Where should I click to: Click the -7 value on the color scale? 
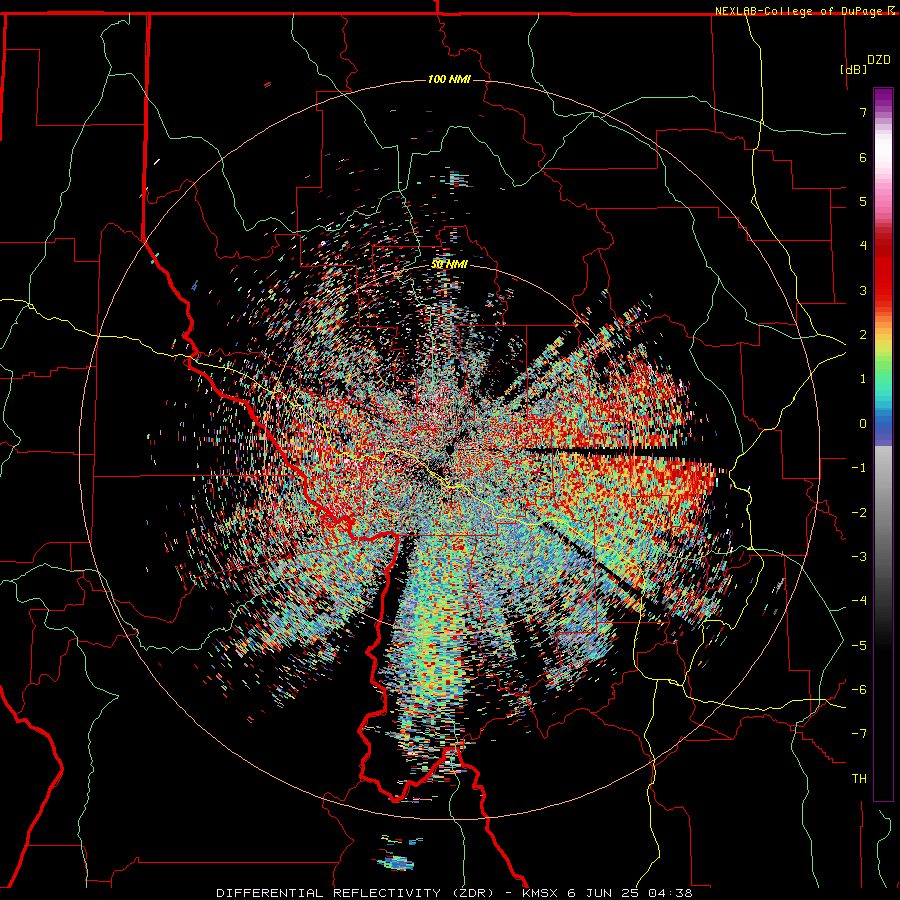click(x=859, y=734)
